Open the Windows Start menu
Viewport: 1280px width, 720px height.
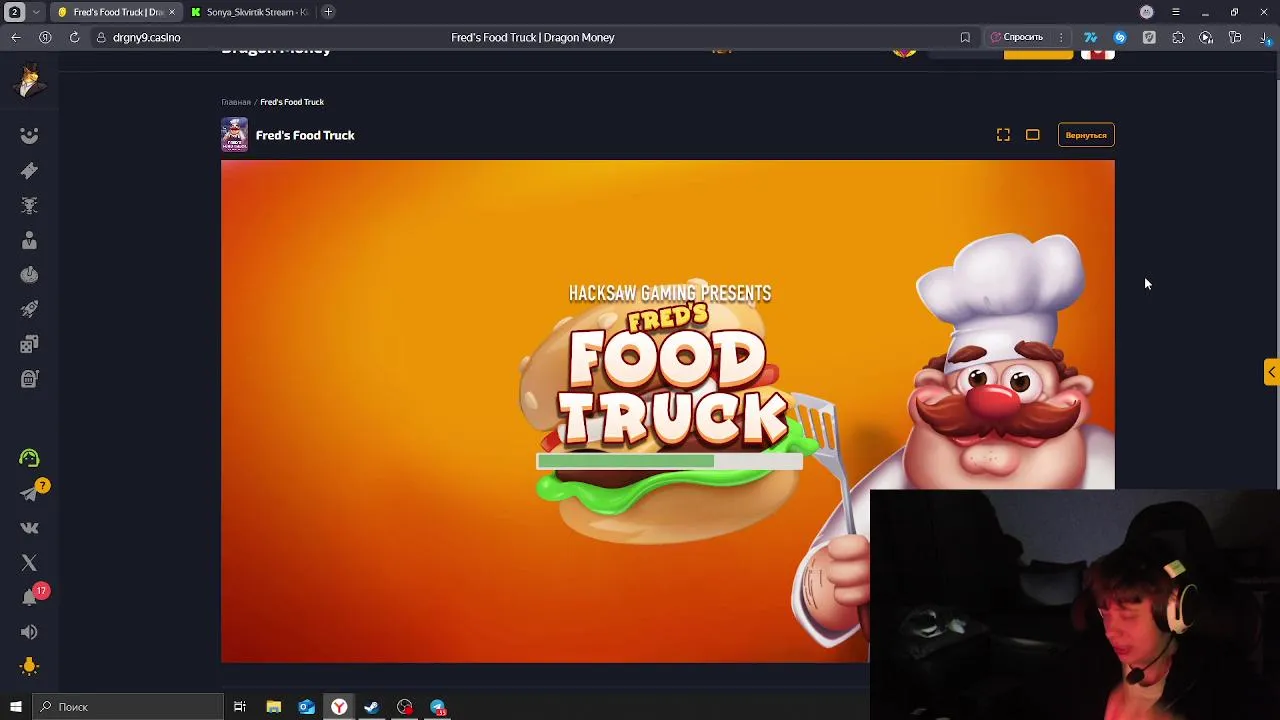[x=15, y=707]
